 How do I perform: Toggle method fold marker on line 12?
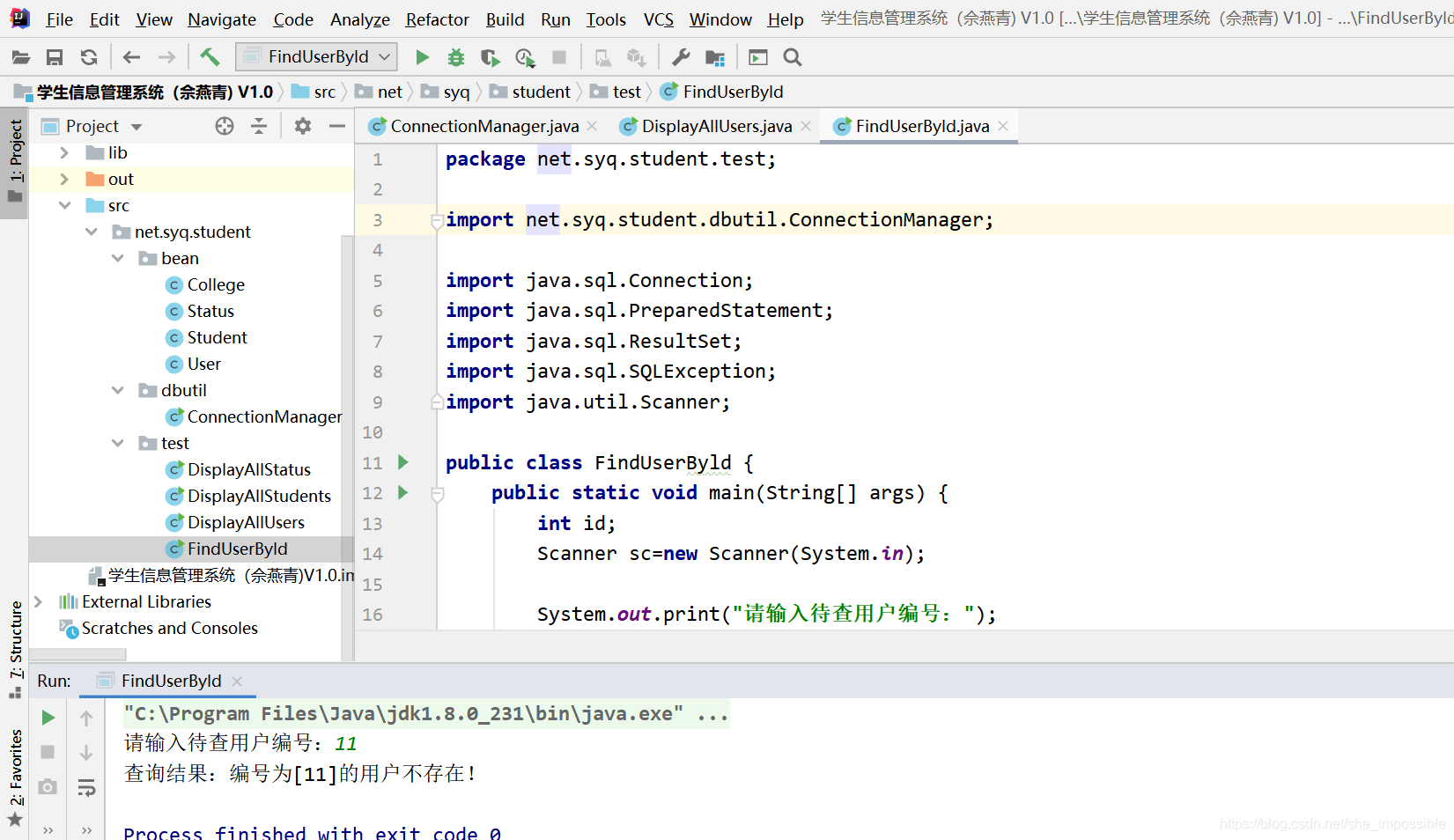point(437,494)
